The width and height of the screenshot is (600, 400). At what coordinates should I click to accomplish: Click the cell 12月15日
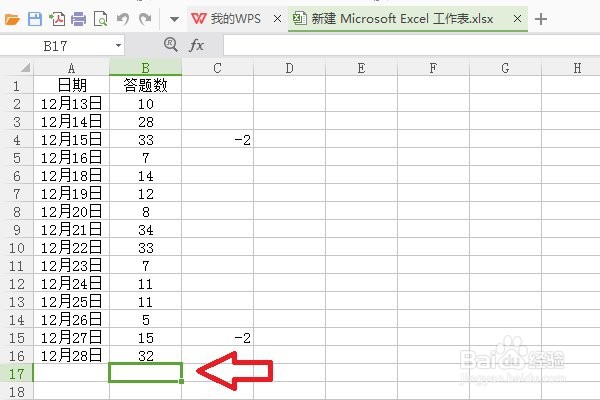pos(72,139)
